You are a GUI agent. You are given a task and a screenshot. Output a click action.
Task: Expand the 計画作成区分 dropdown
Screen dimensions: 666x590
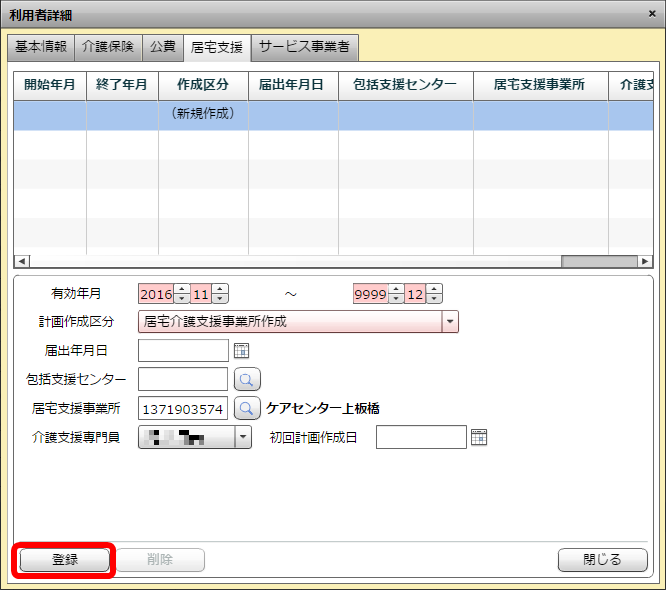450,322
